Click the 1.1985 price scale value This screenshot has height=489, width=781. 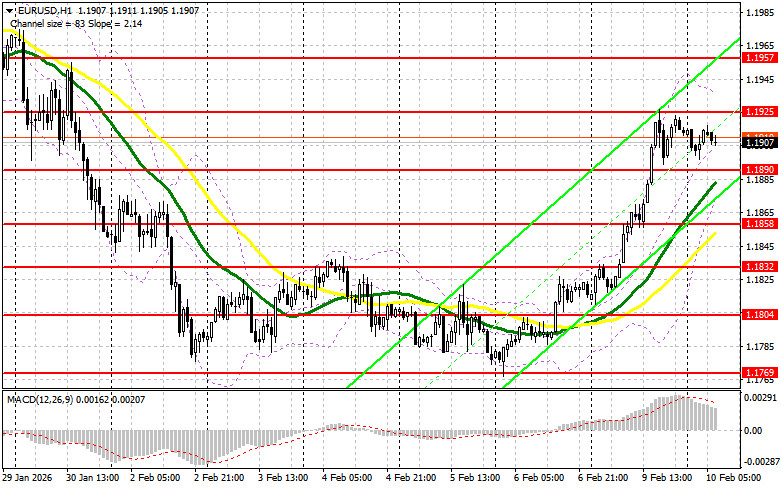click(760, 12)
